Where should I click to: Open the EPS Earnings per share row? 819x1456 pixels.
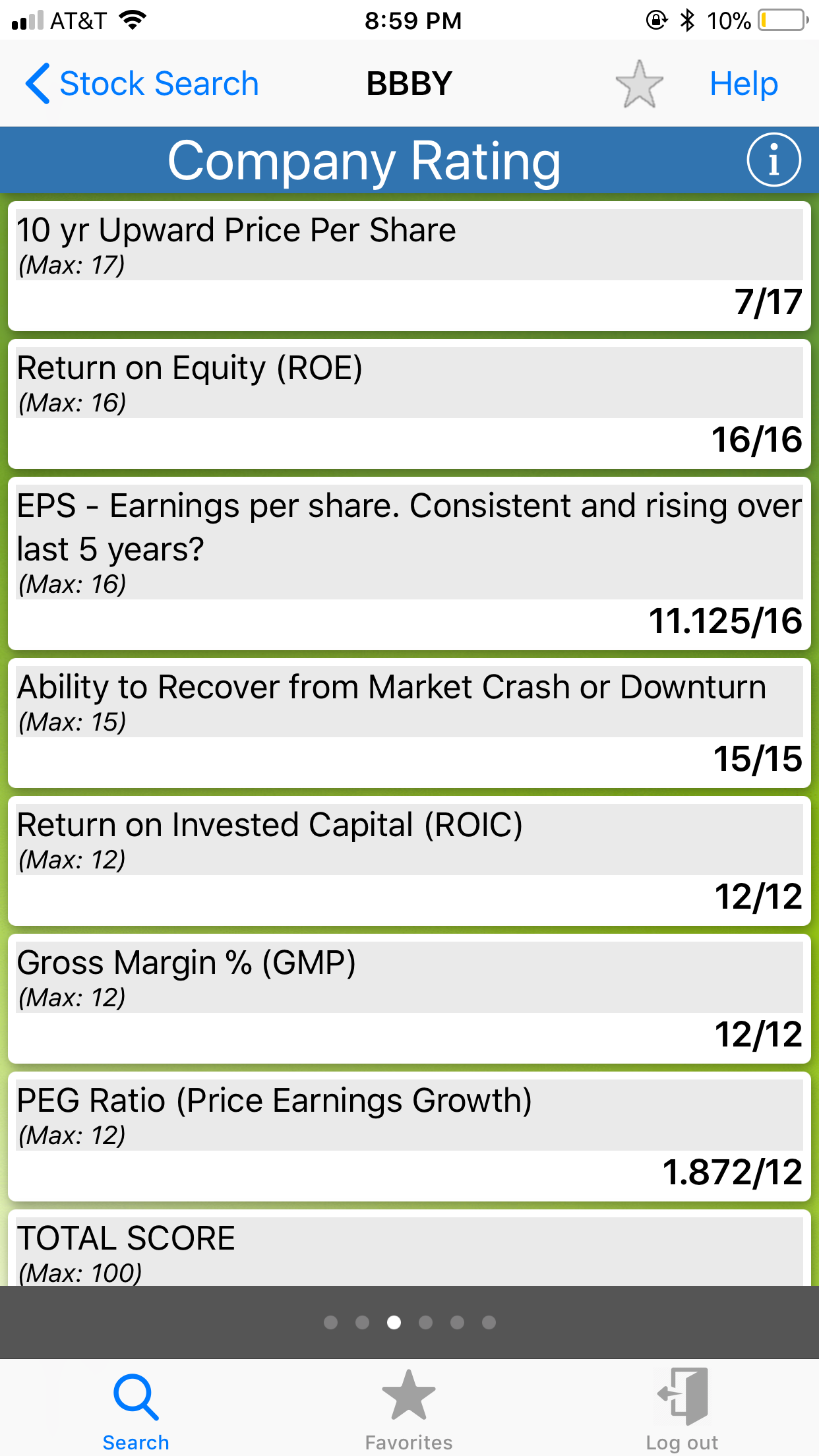[409, 564]
